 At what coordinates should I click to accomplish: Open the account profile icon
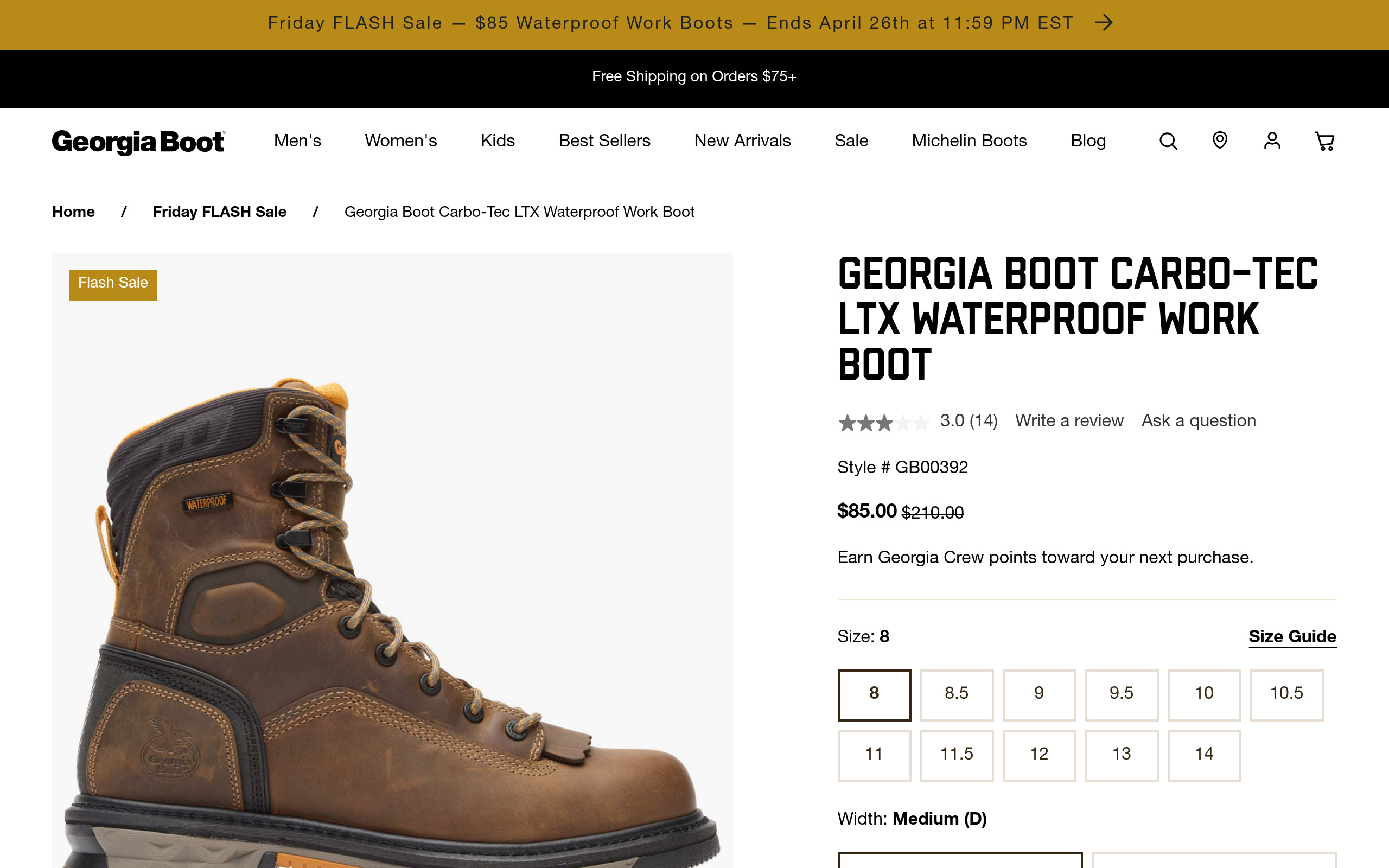point(1272,141)
